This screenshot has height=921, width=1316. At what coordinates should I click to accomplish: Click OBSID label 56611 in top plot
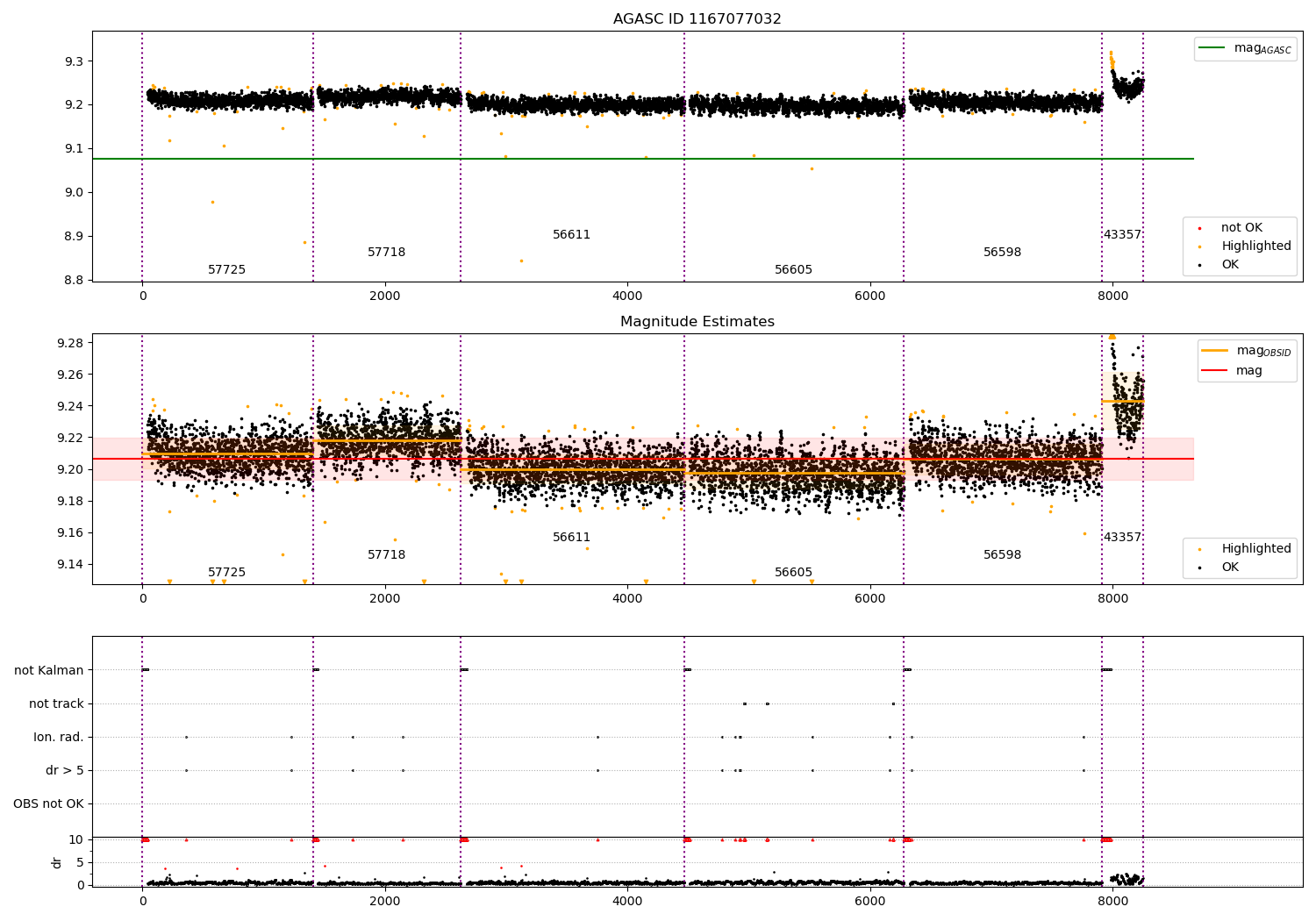[x=571, y=235]
